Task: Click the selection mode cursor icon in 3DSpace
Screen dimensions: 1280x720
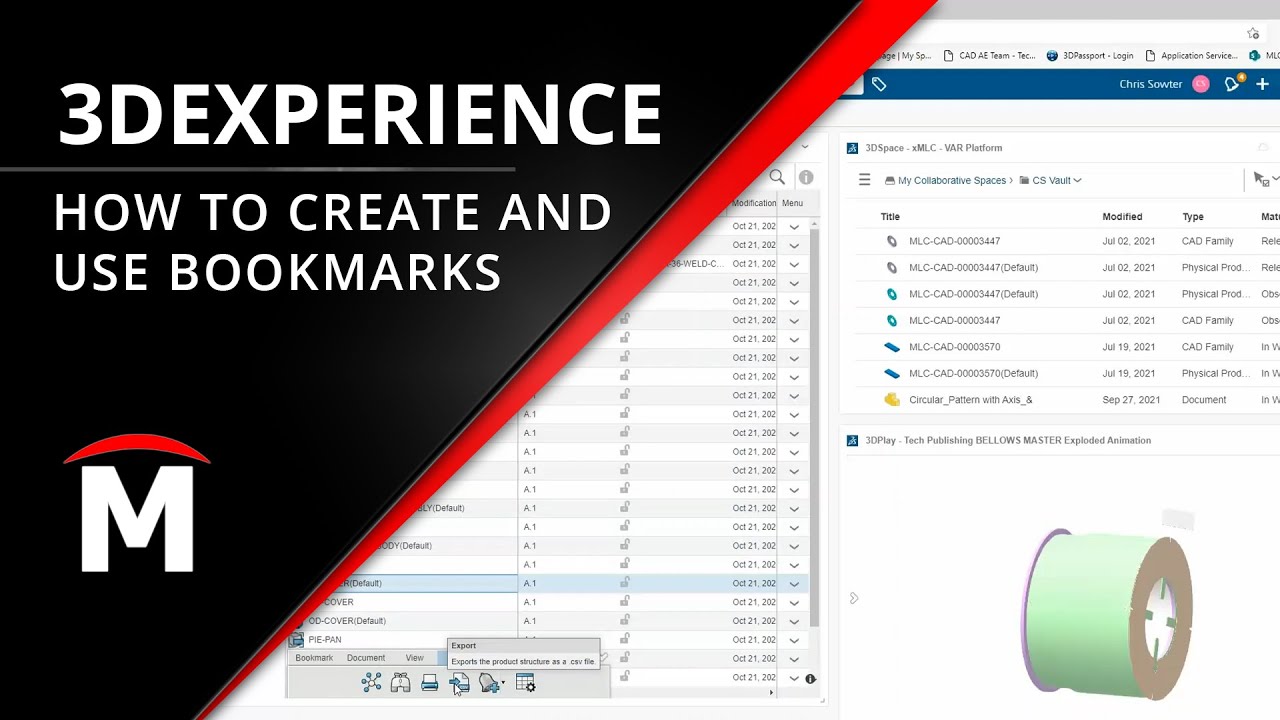Action: click(1261, 179)
